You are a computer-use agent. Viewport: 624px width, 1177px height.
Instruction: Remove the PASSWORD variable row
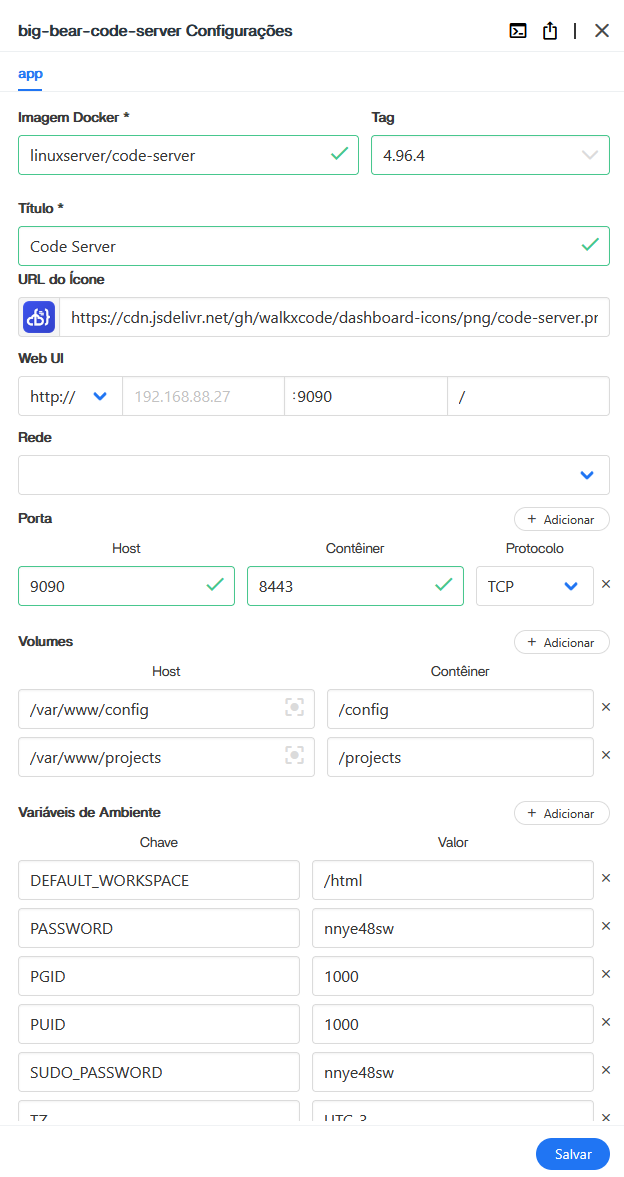[x=607, y=926]
